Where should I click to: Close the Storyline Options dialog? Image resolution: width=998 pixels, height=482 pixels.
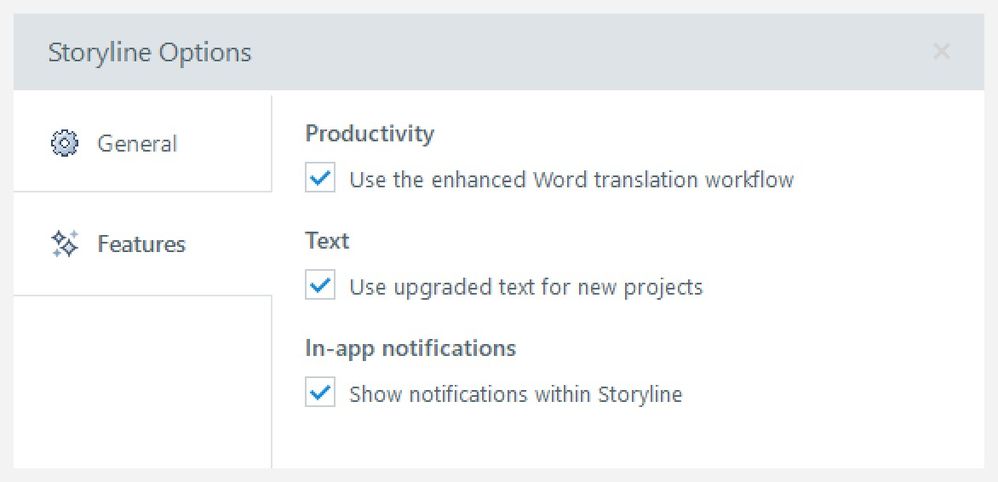click(941, 52)
